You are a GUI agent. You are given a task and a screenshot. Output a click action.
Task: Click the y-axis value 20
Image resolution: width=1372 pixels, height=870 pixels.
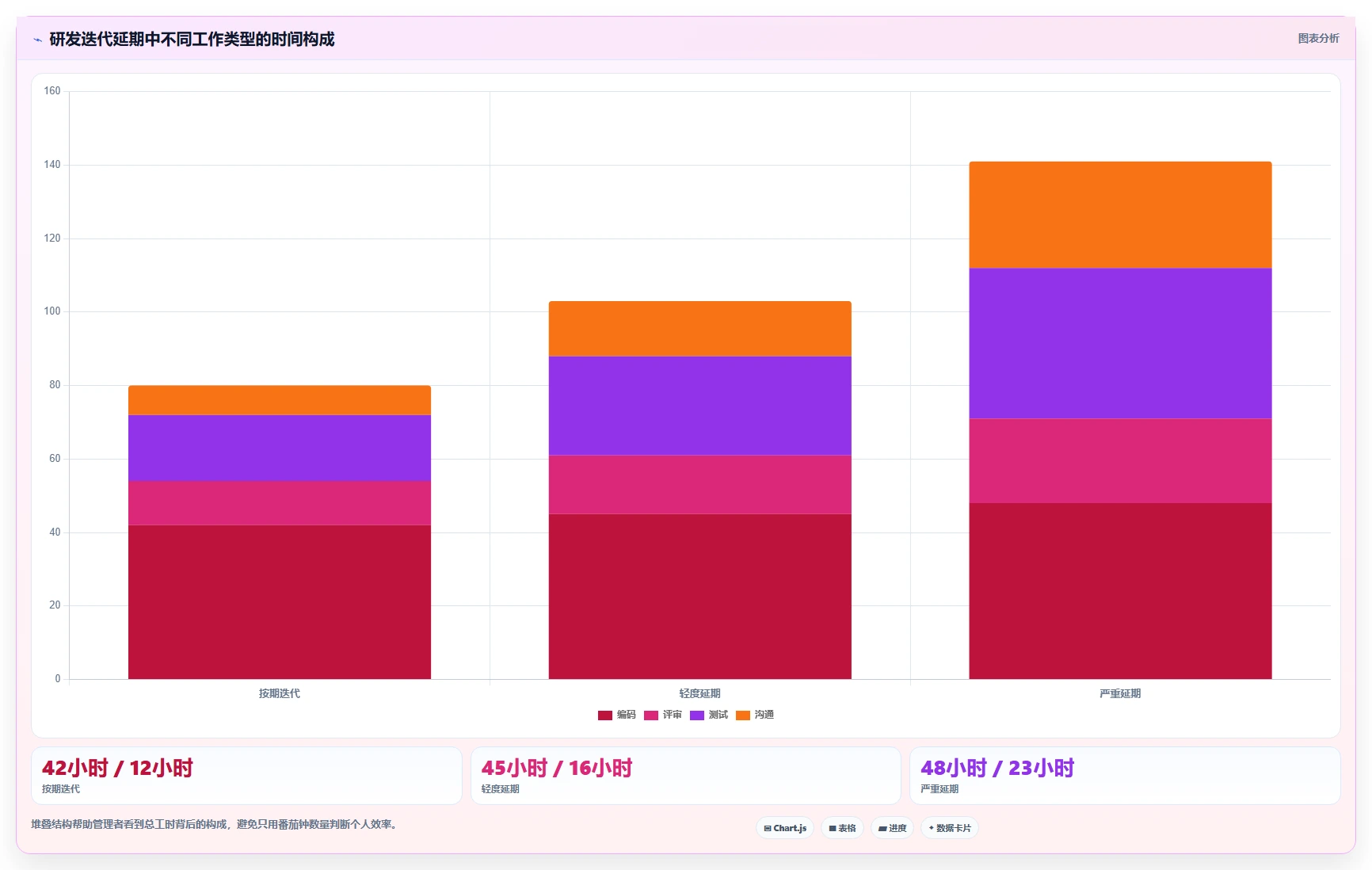coord(55,605)
